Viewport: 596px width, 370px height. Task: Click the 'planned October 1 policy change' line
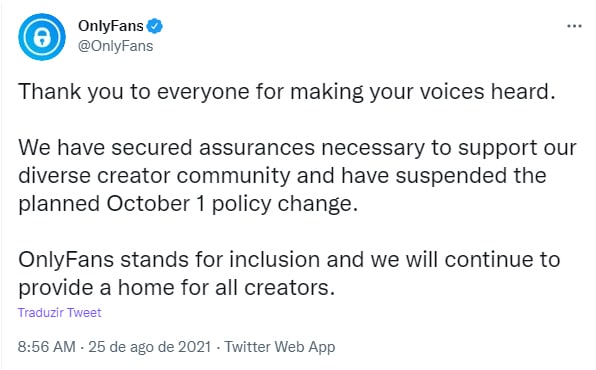(x=188, y=204)
